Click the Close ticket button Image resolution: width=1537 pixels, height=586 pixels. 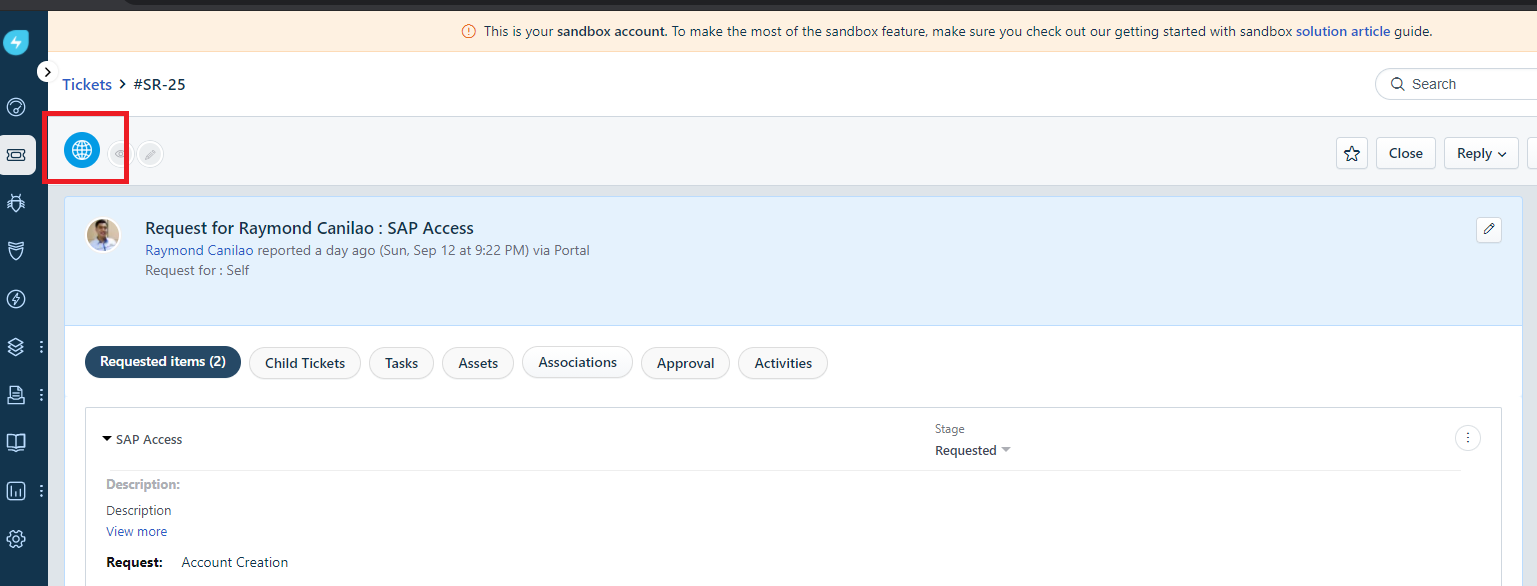tap(1406, 153)
